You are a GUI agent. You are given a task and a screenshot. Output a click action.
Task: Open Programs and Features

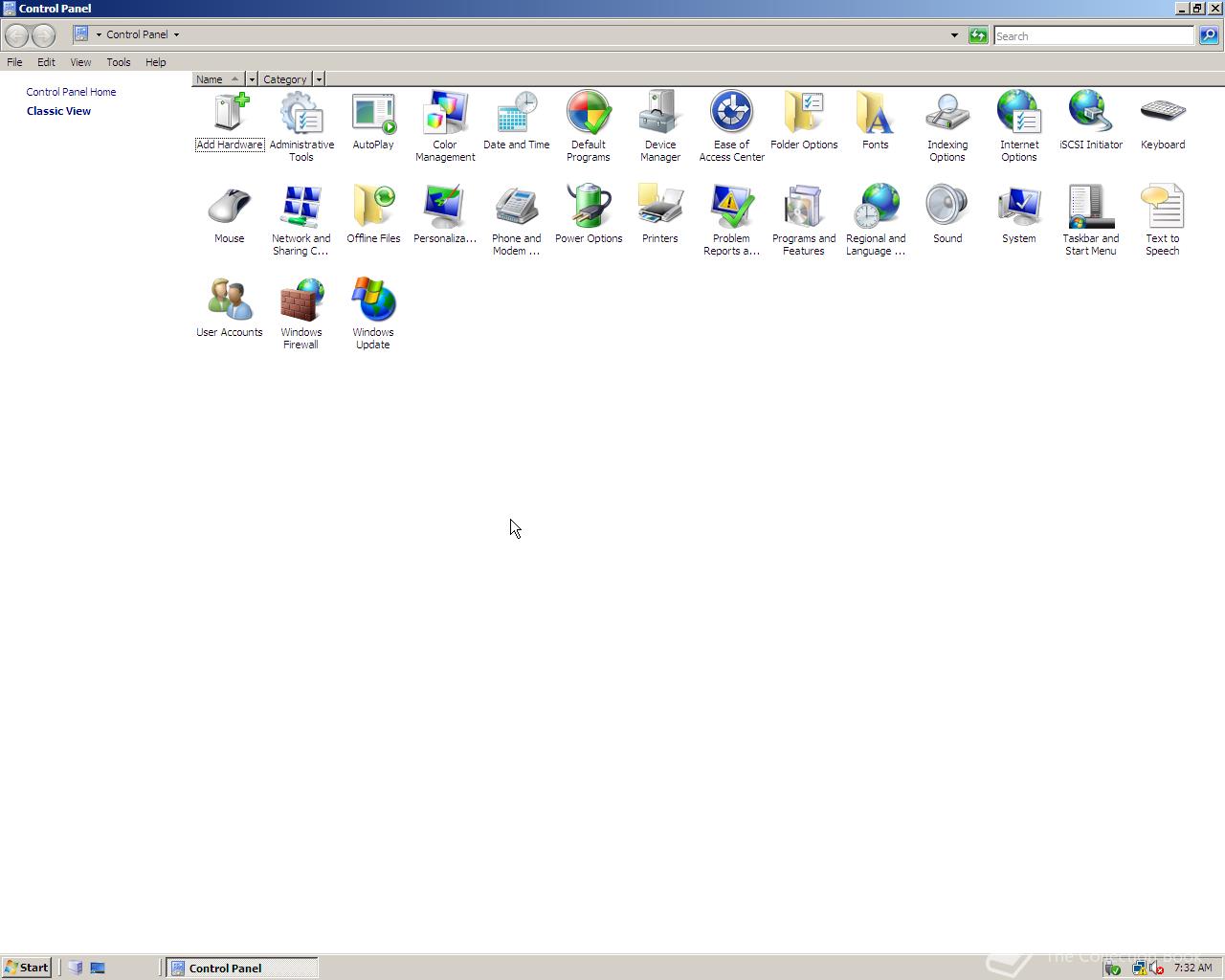(804, 219)
